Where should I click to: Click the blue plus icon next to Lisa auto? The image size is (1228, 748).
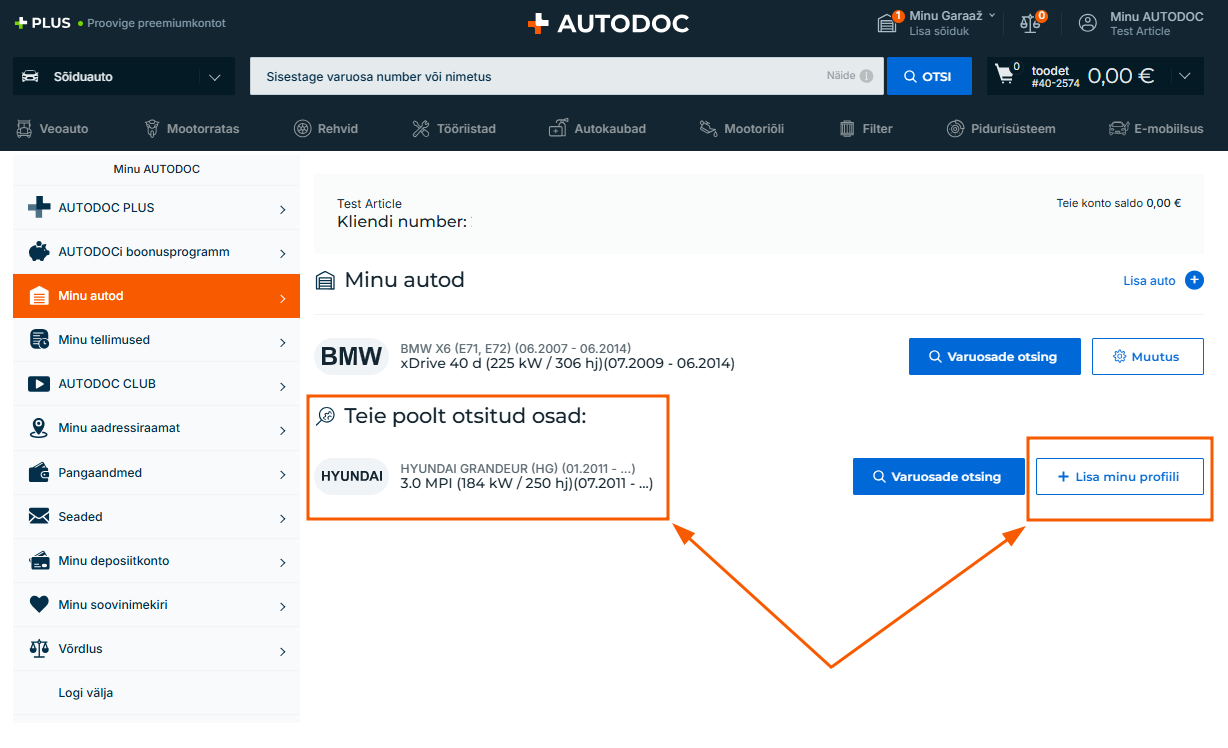[x=1194, y=280]
